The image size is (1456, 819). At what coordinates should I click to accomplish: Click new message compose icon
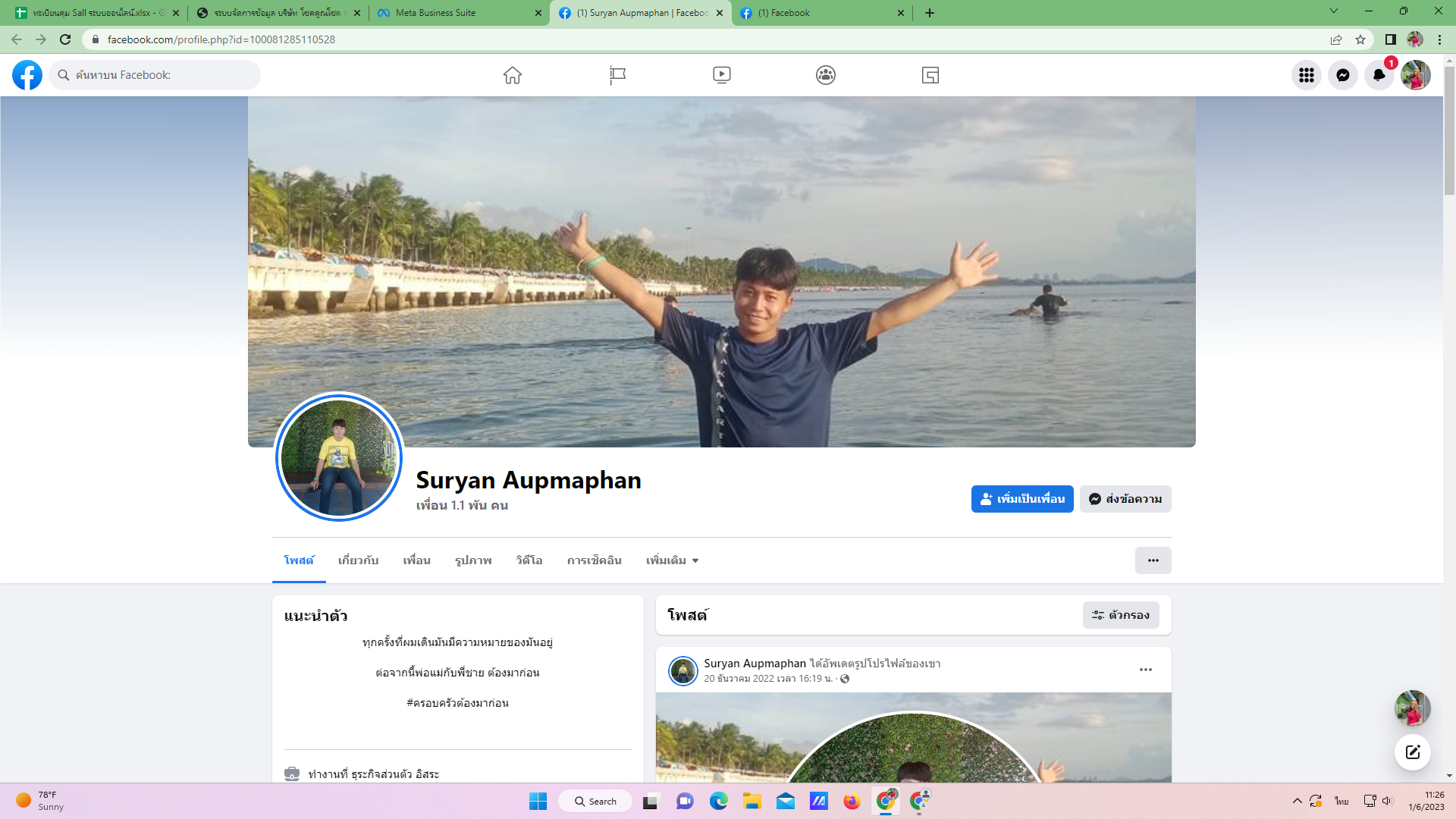pos(1412,752)
